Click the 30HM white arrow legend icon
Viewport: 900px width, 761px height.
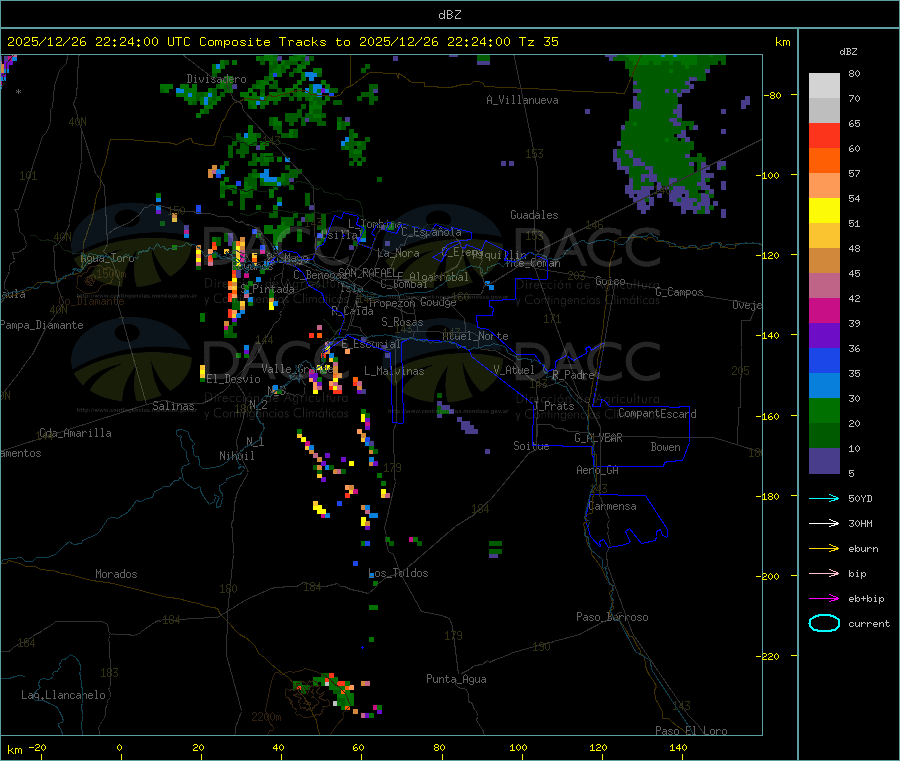pos(824,523)
